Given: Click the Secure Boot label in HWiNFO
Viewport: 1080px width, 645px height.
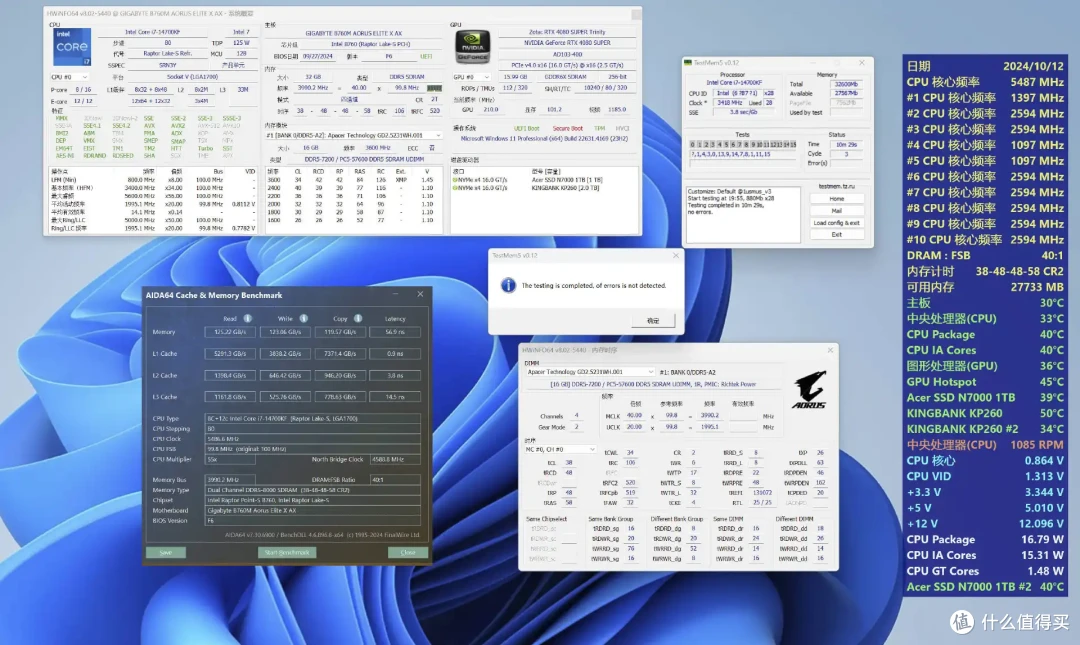Looking at the screenshot, I should [x=568, y=128].
